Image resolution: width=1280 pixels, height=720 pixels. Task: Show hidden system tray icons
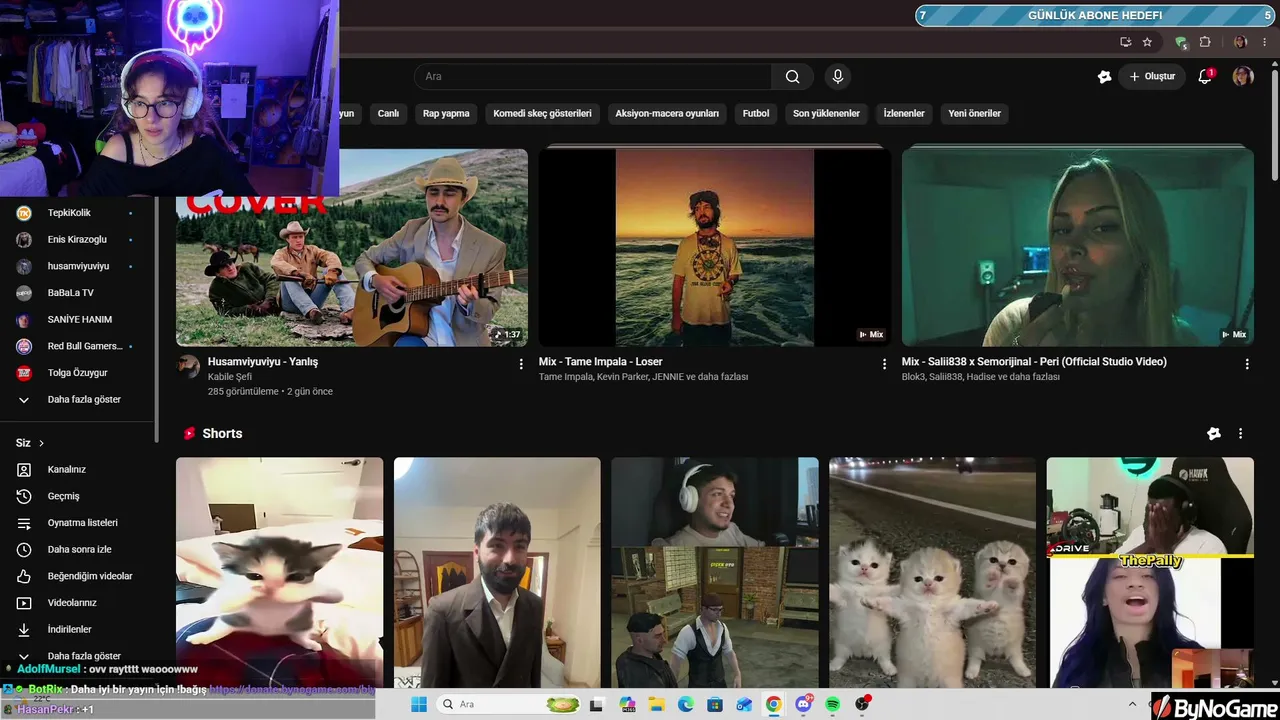click(x=1132, y=704)
